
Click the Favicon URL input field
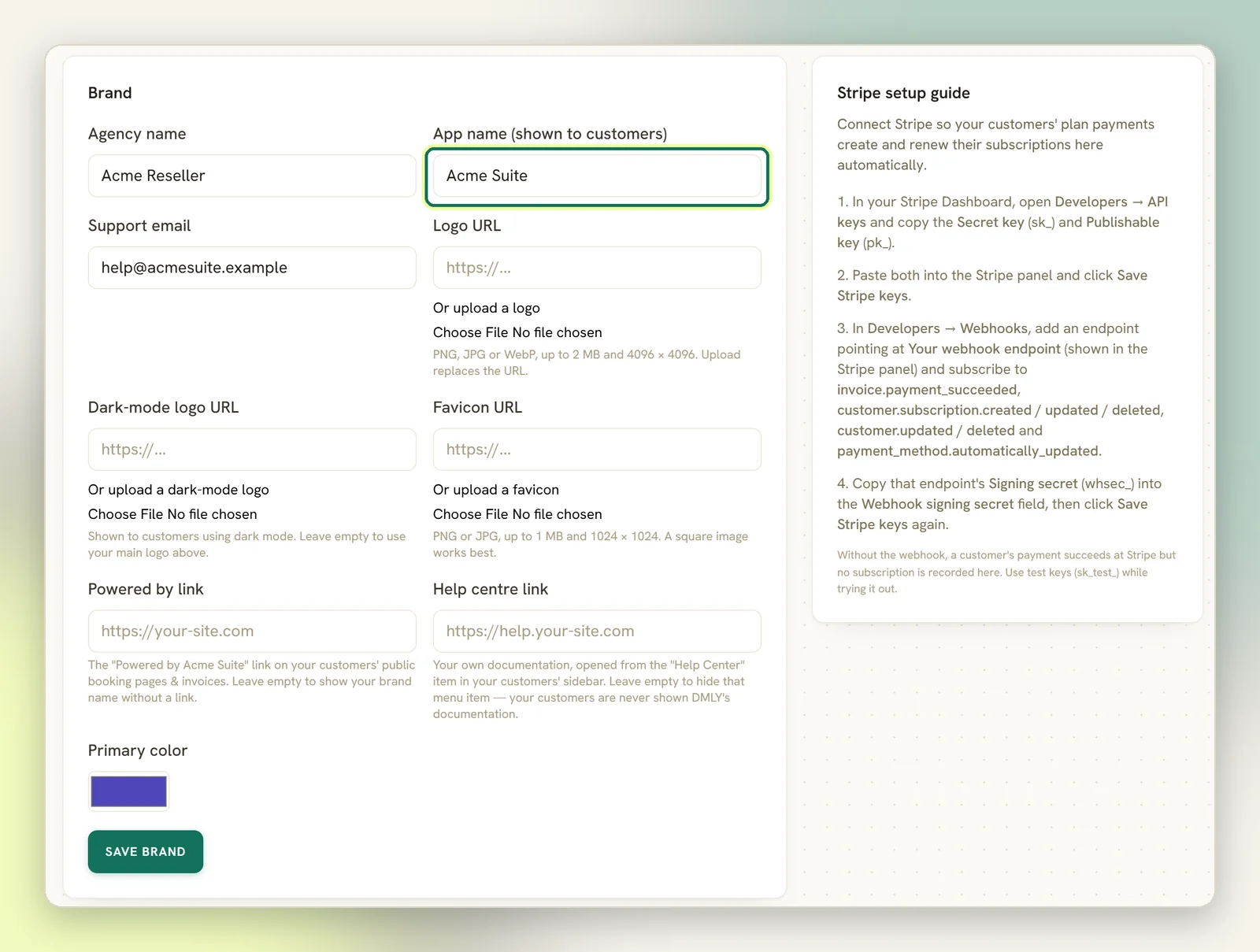[x=597, y=450]
